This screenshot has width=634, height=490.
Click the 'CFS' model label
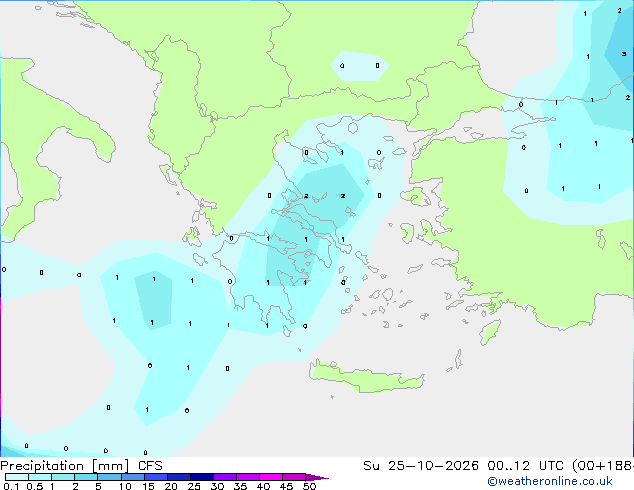coord(150,466)
